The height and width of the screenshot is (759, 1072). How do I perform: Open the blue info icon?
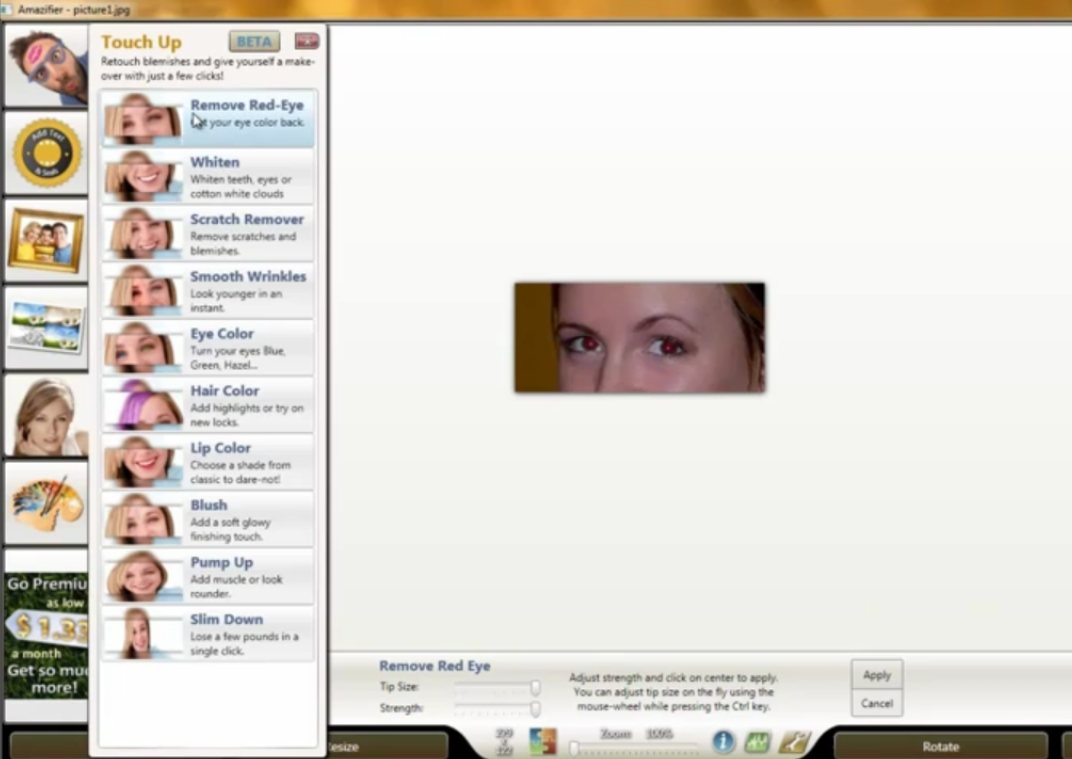[x=723, y=742]
